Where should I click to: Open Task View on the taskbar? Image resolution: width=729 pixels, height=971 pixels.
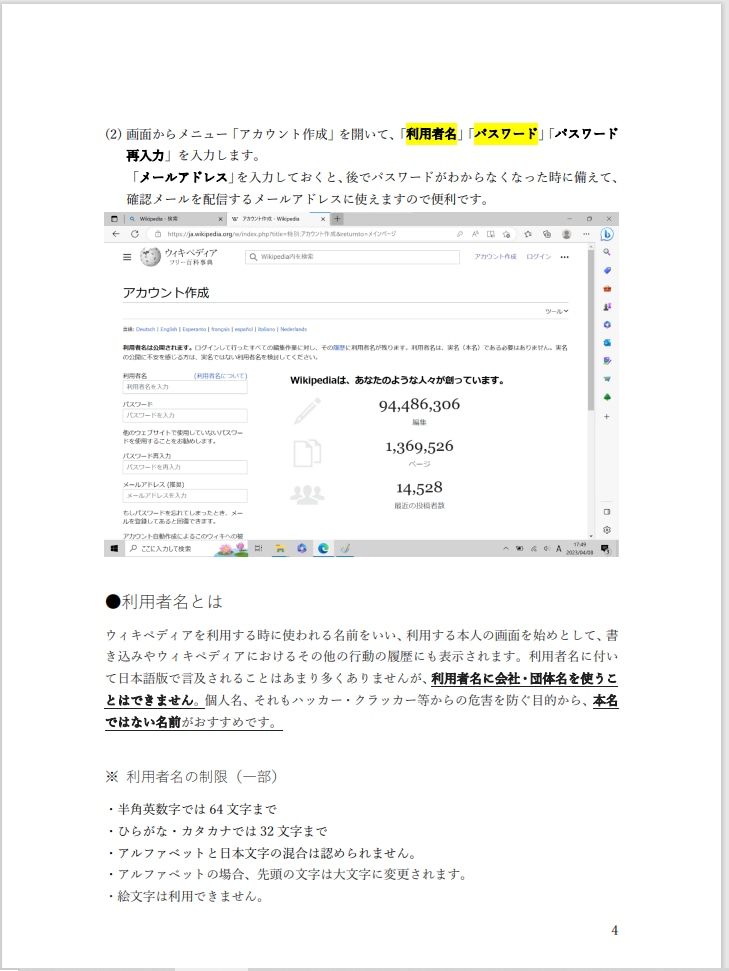click(258, 549)
